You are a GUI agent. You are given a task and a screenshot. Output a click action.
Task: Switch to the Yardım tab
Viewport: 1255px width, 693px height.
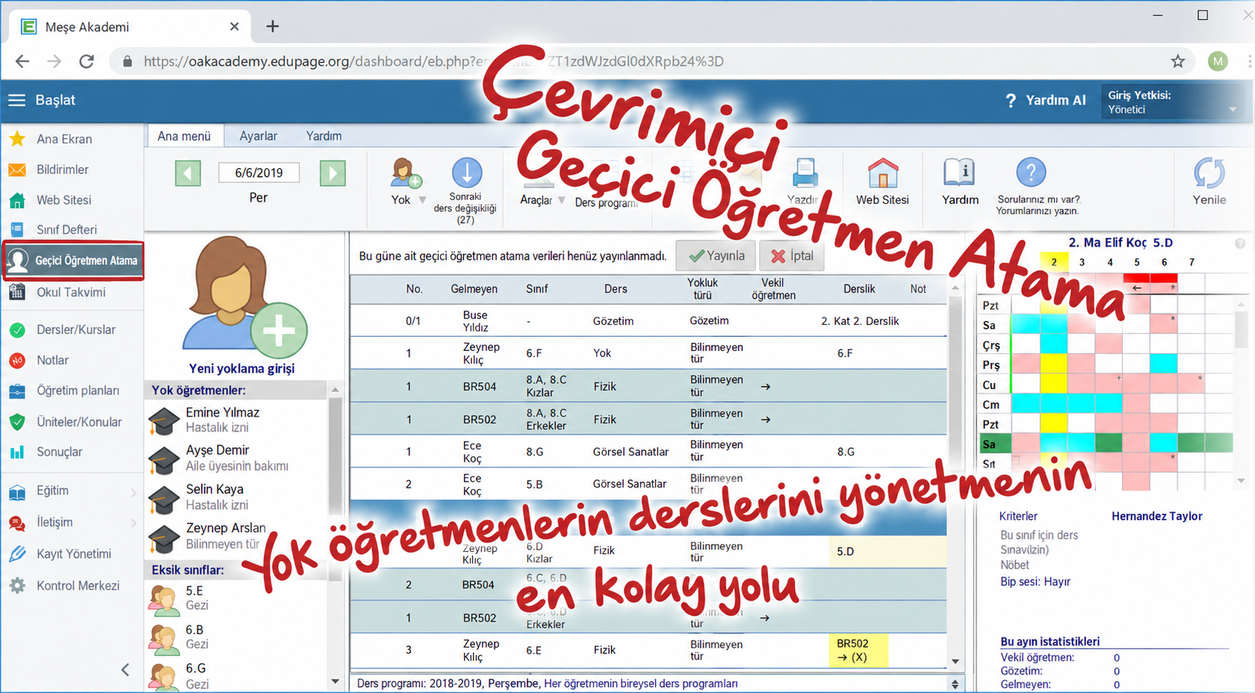tap(323, 136)
